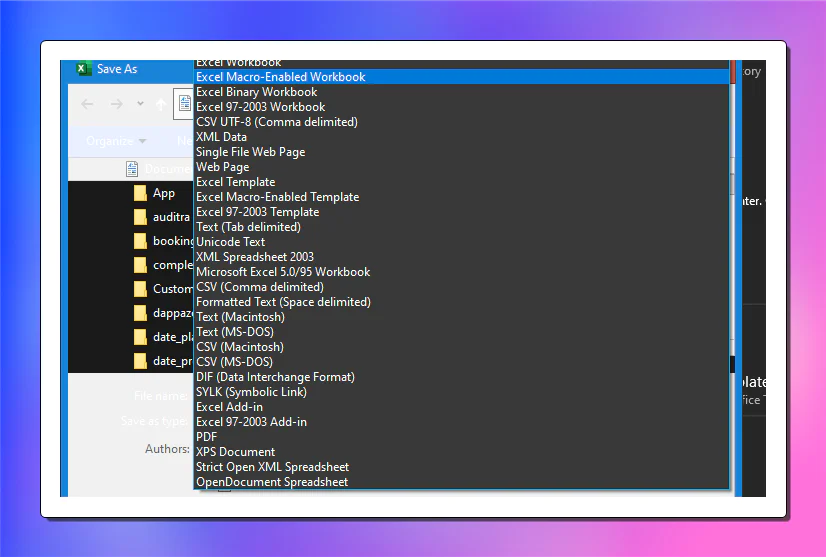Pick Excel 97-2003 Workbook option
The width and height of the screenshot is (826, 557).
(x=461, y=107)
